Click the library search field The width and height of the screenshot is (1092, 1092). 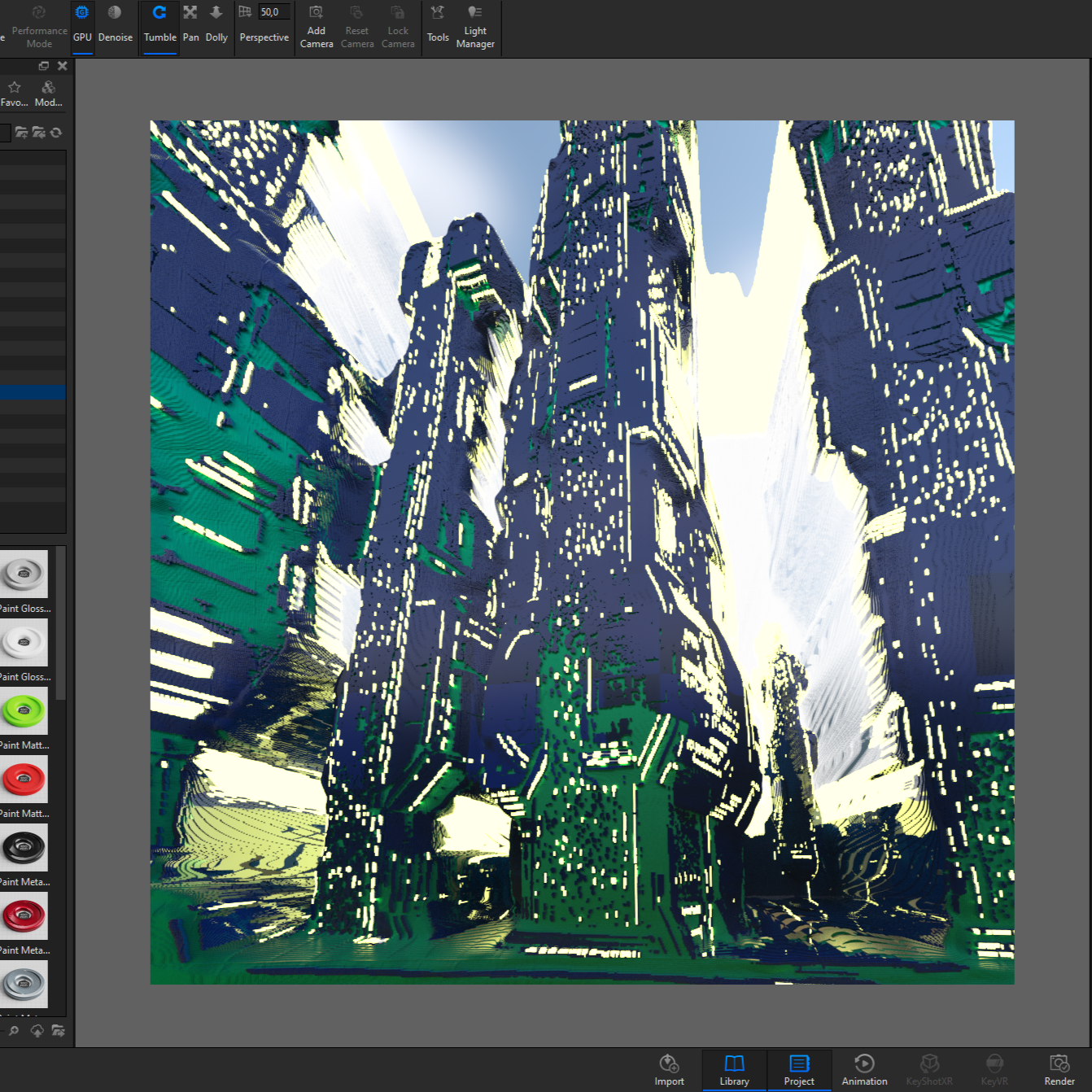[x=5, y=133]
